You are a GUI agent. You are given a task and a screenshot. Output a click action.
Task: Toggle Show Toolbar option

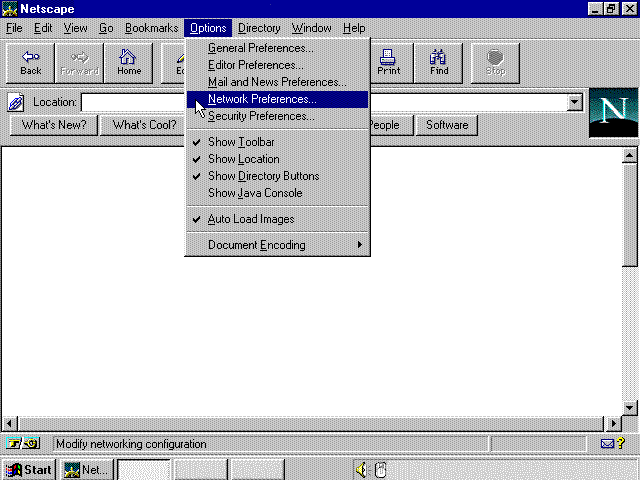278,142
